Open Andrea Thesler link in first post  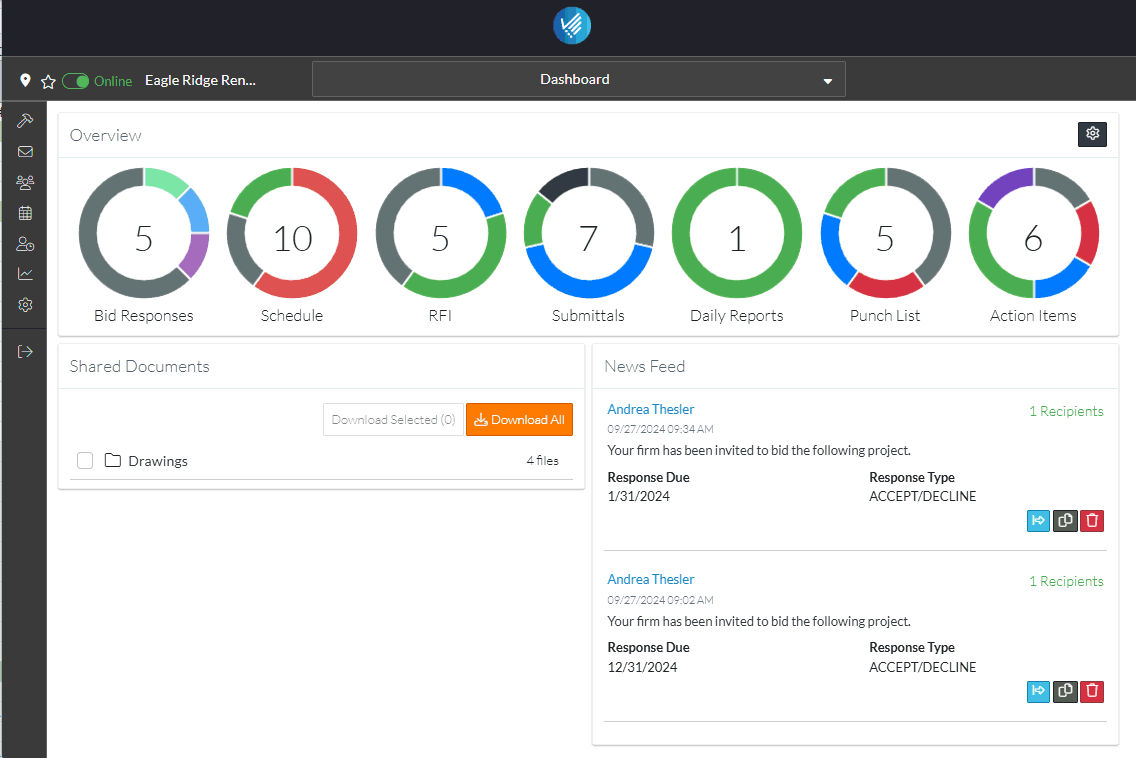(x=650, y=409)
